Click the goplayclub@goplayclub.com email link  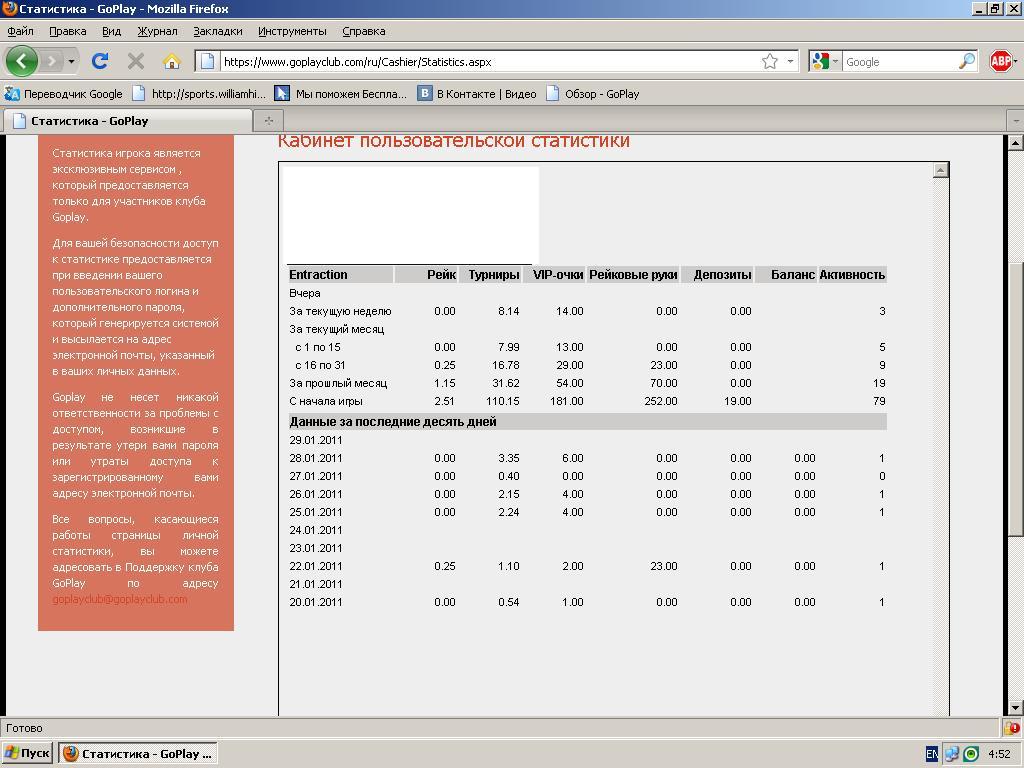point(120,599)
